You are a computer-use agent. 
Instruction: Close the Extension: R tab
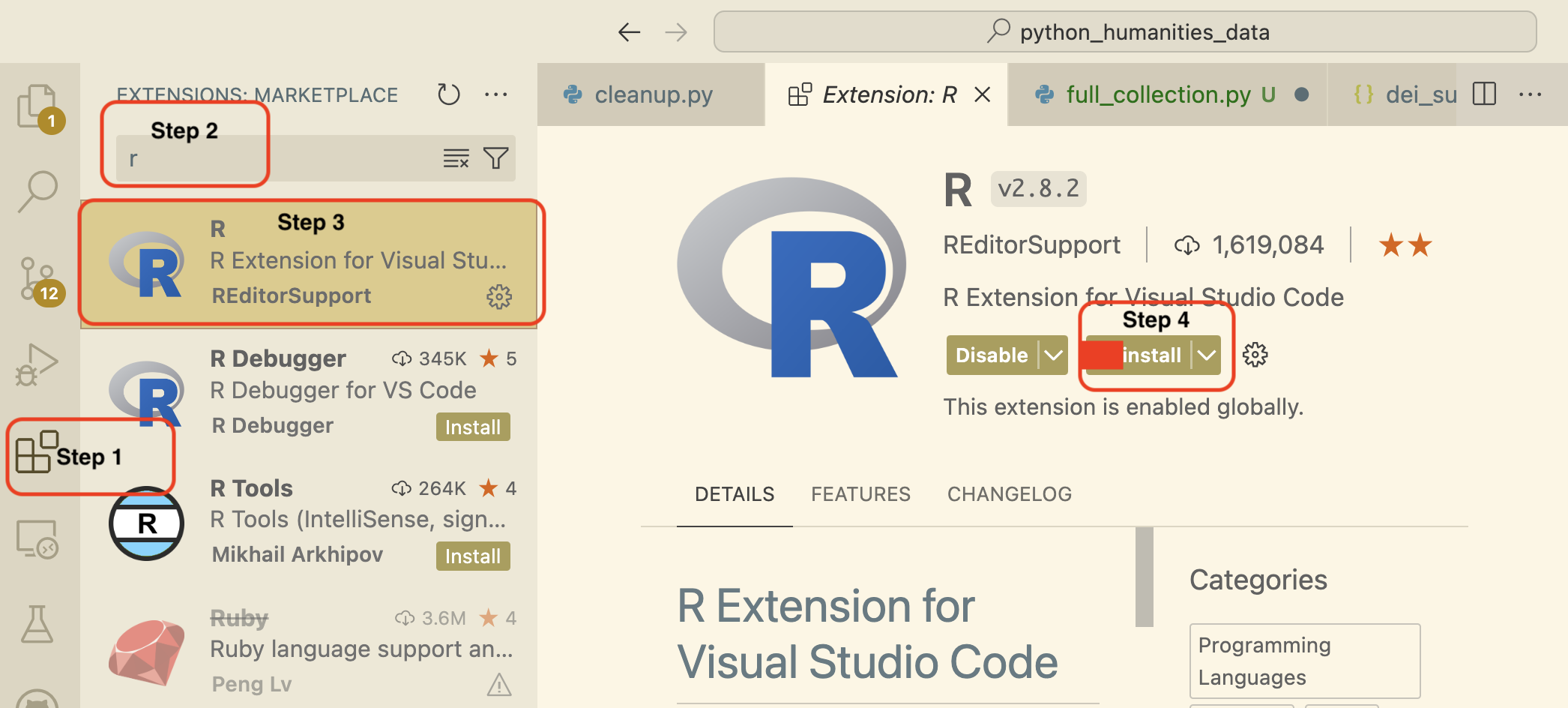tap(983, 94)
